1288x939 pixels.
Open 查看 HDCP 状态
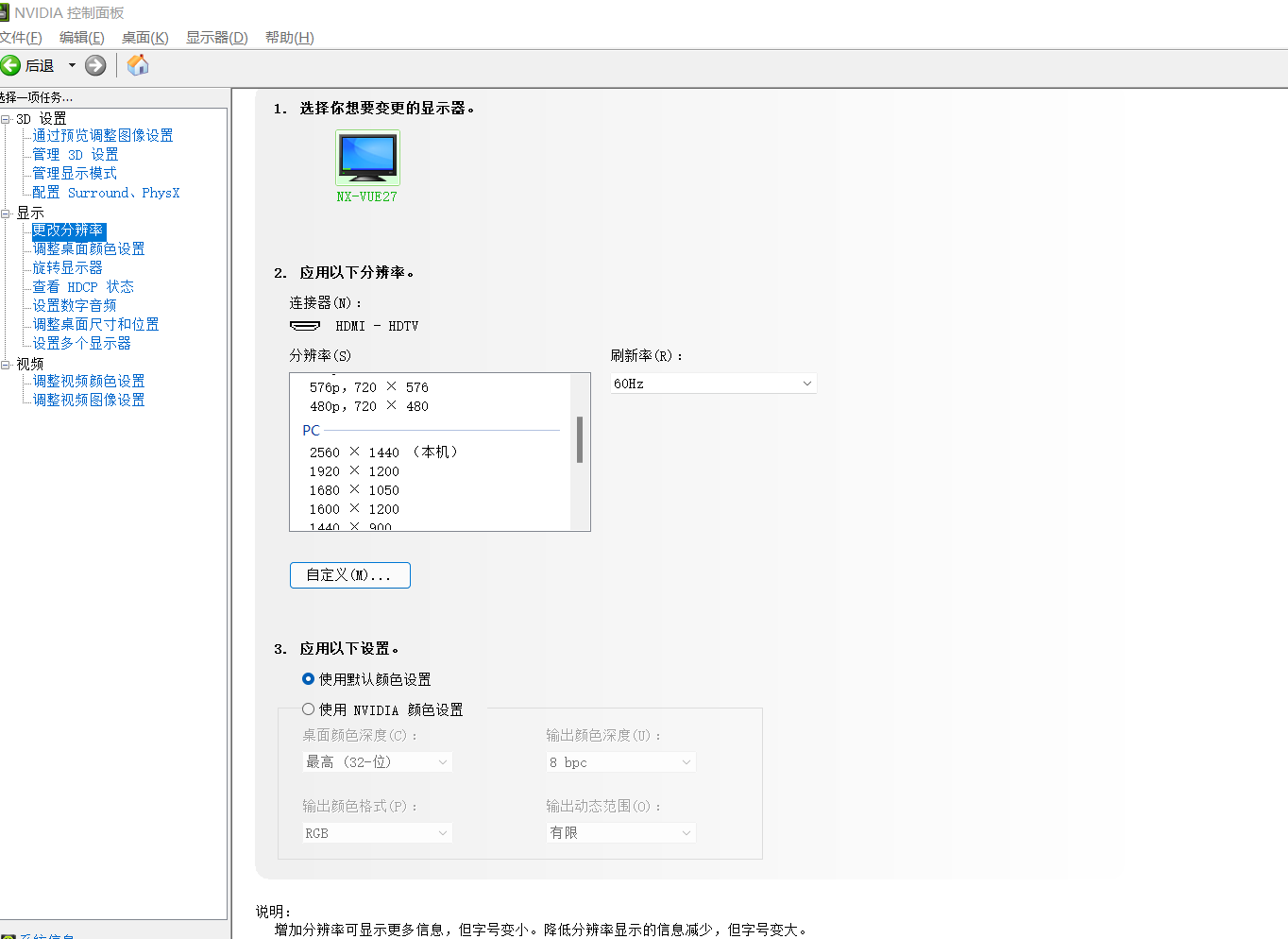[x=83, y=287]
